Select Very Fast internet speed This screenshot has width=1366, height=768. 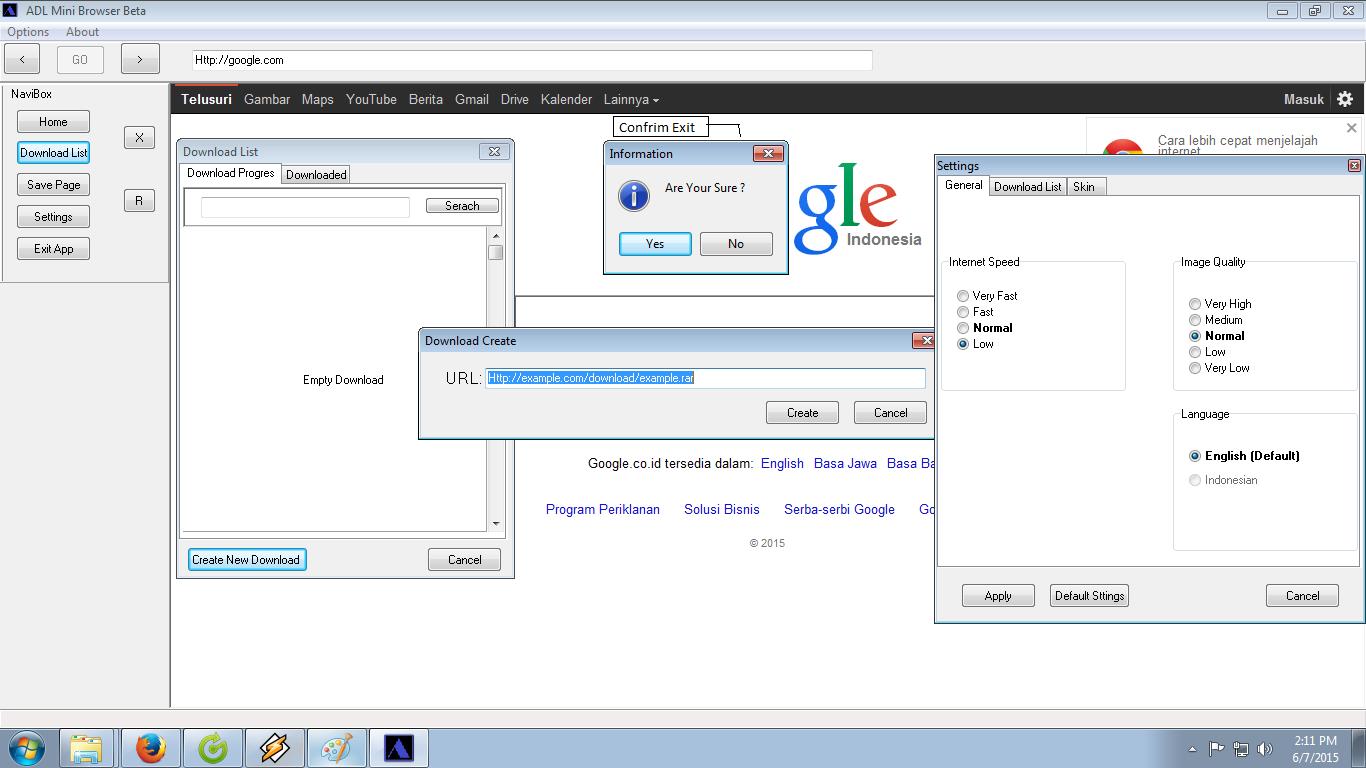tap(987, 296)
